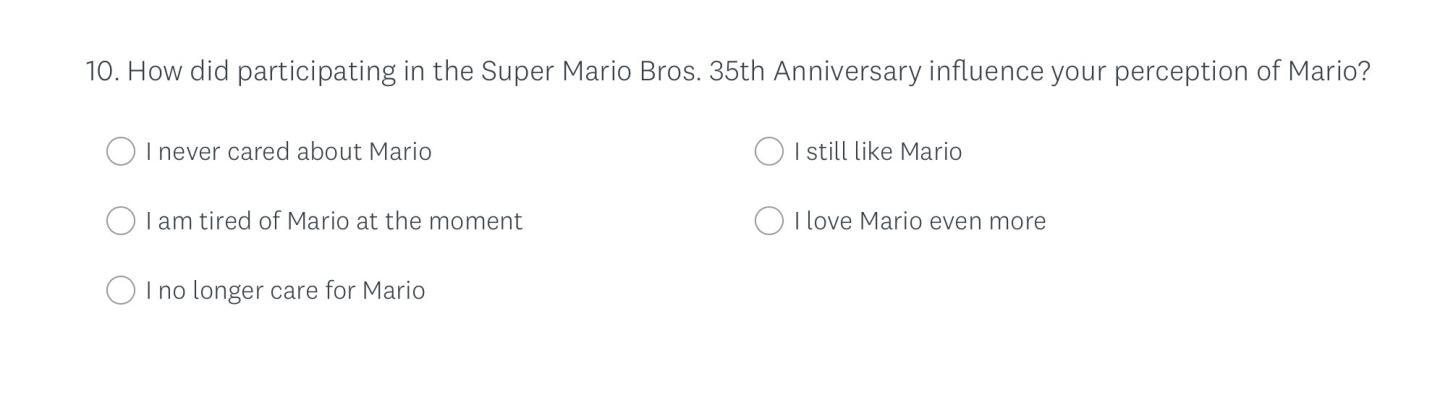This screenshot has width=1440, height=403.
Task: Click the question number "10."
Action: [102, 72]
